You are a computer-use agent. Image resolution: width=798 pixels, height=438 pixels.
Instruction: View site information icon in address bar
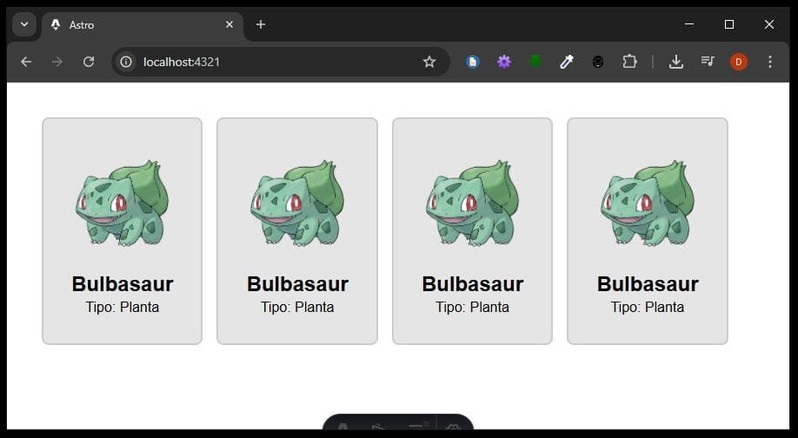point(126,62)
